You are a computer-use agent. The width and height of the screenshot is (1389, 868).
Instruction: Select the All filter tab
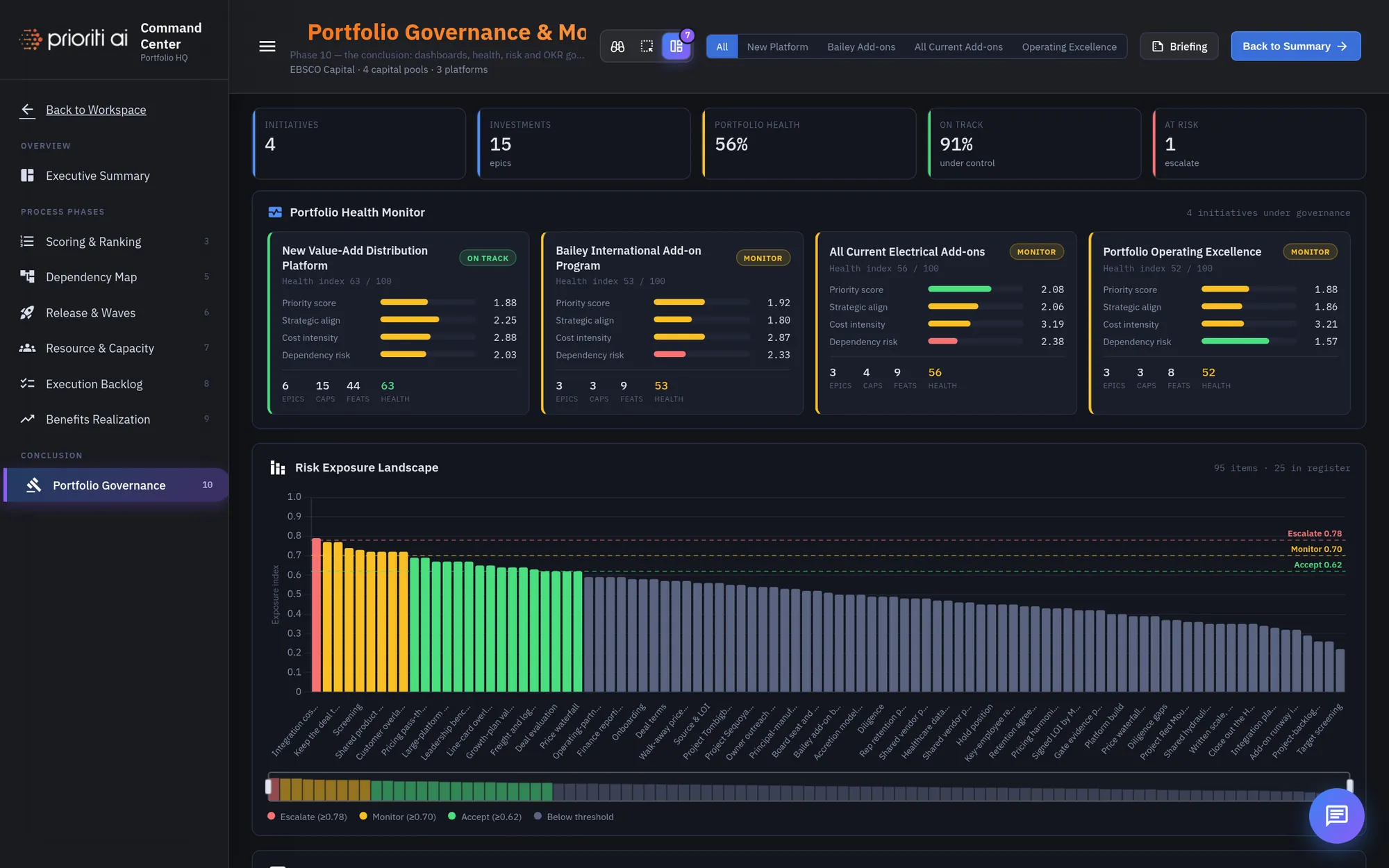[x=722, y=47]
